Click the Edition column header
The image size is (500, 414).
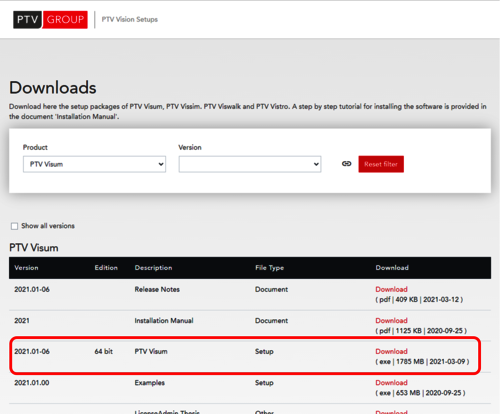coord(106,268)
